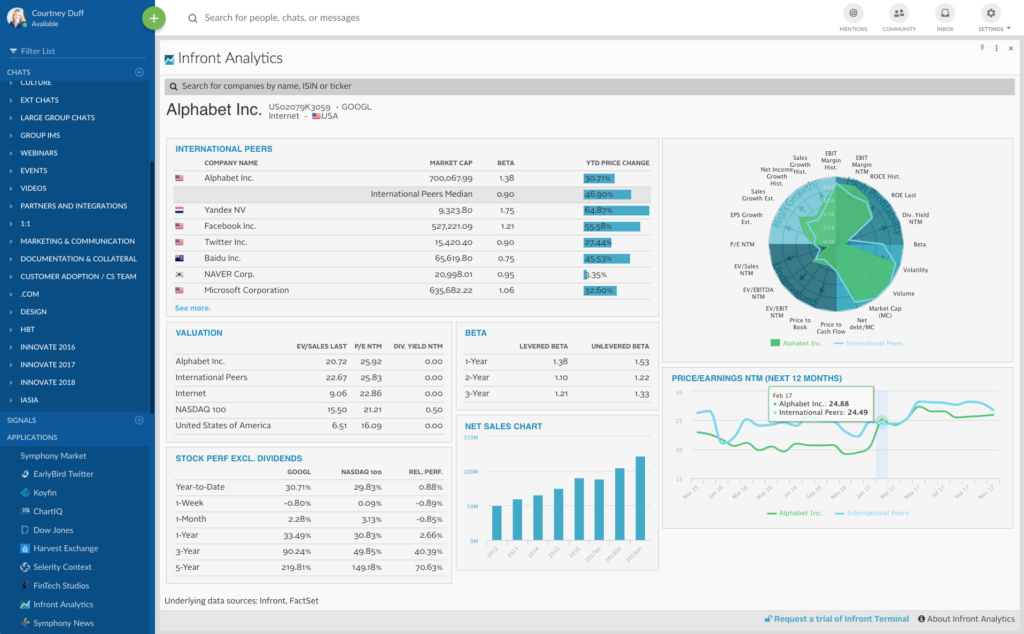
Task: Focus the top people and chats search field
Action: coord(282,18)
